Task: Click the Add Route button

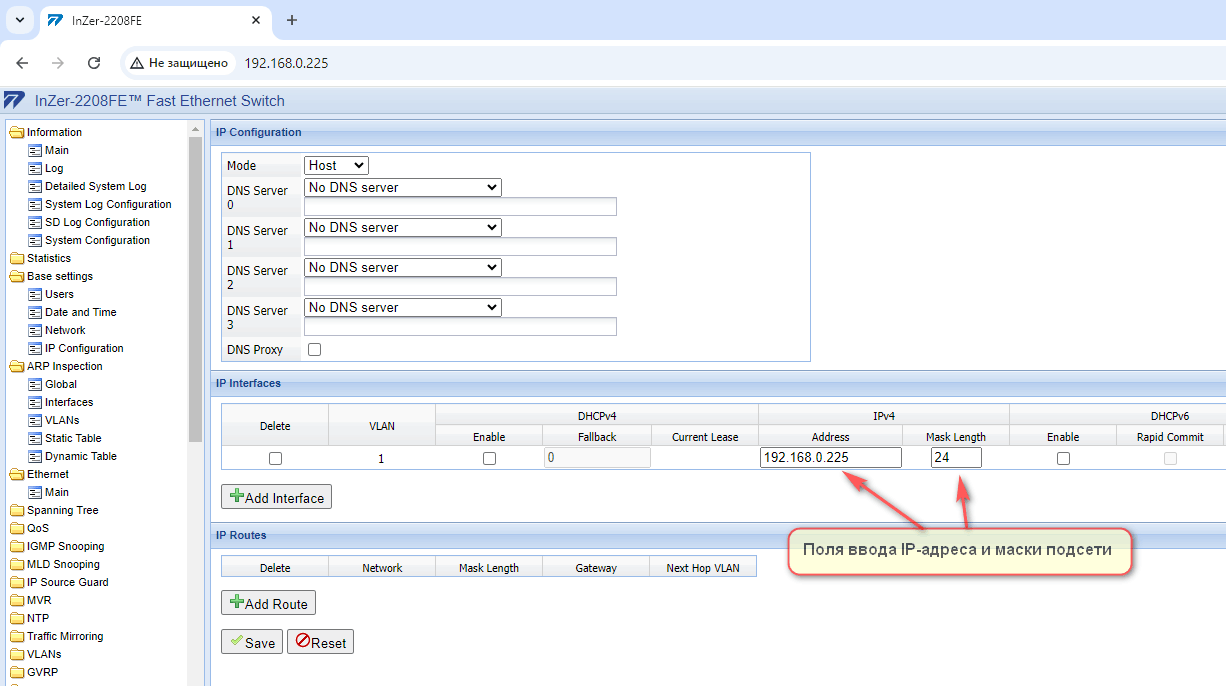Action: tap(268, 603)
